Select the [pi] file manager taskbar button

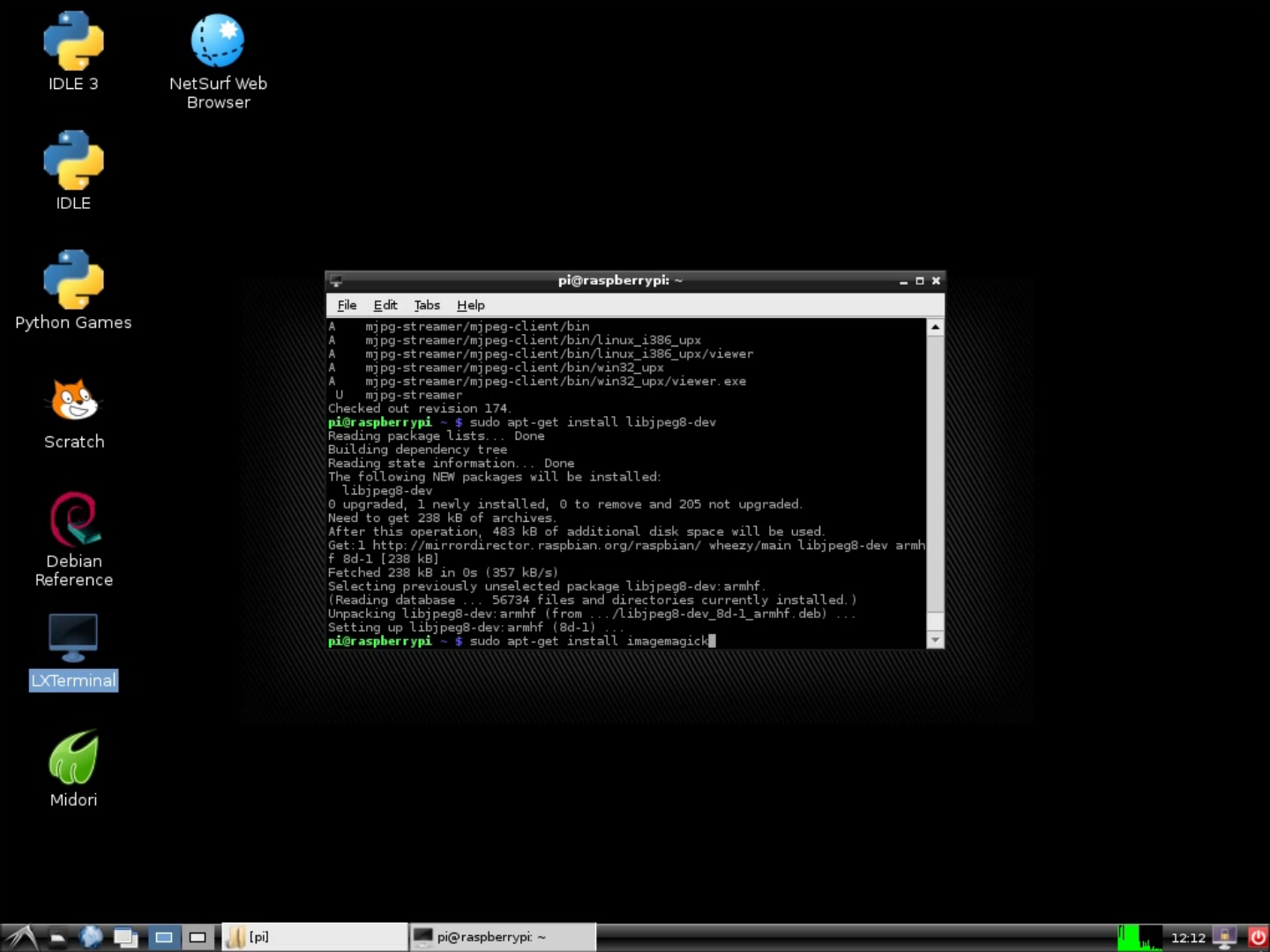point(313,936)
